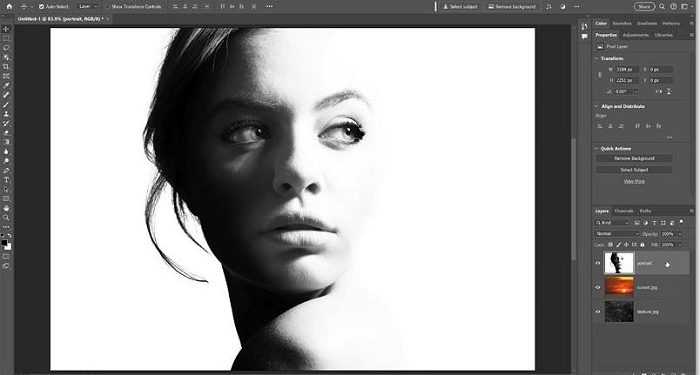Switch to the Swatches tab

click(622, 23)
